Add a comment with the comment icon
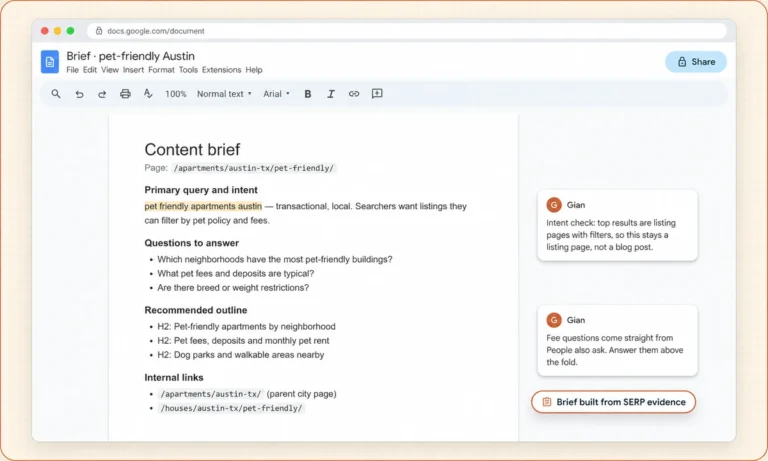The image size is (768, 461). (x=377, y=94)
